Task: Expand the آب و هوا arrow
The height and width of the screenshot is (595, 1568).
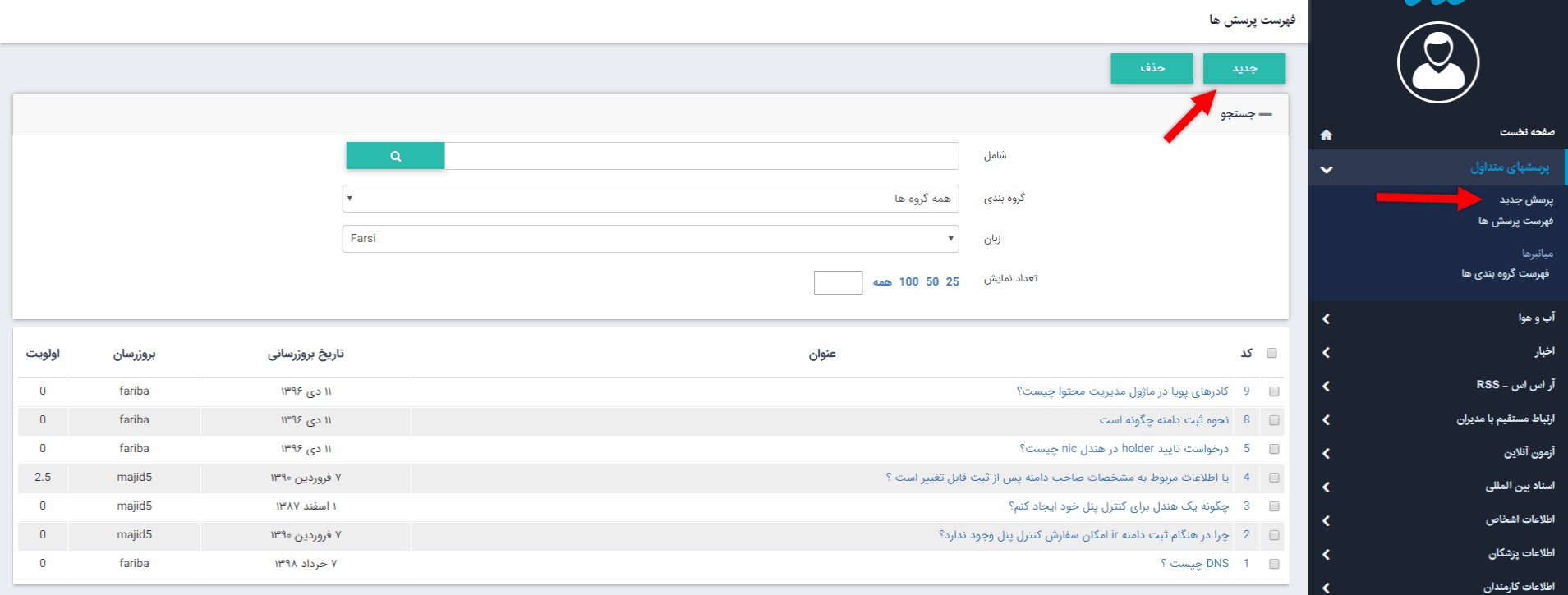Action: (x=1326, y=318)
